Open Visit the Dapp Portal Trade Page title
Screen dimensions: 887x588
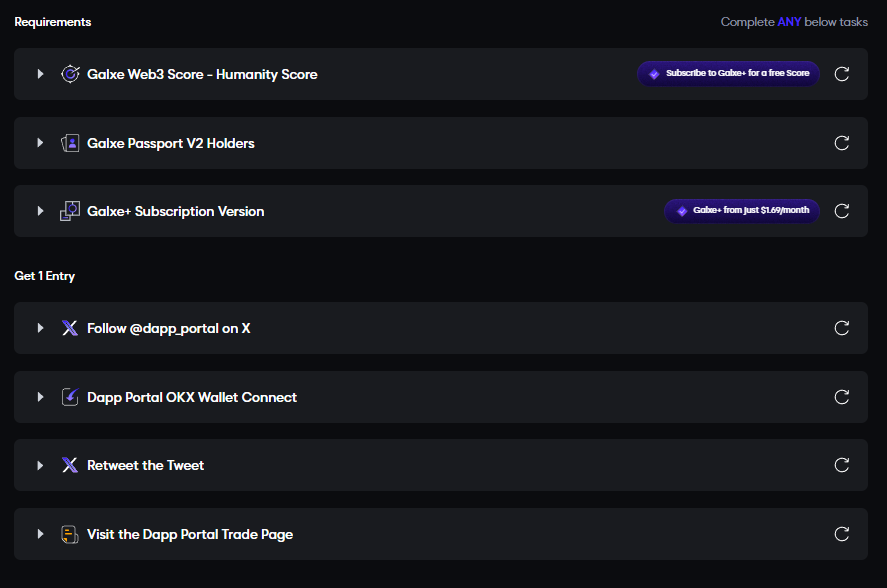tap(190, 534)
